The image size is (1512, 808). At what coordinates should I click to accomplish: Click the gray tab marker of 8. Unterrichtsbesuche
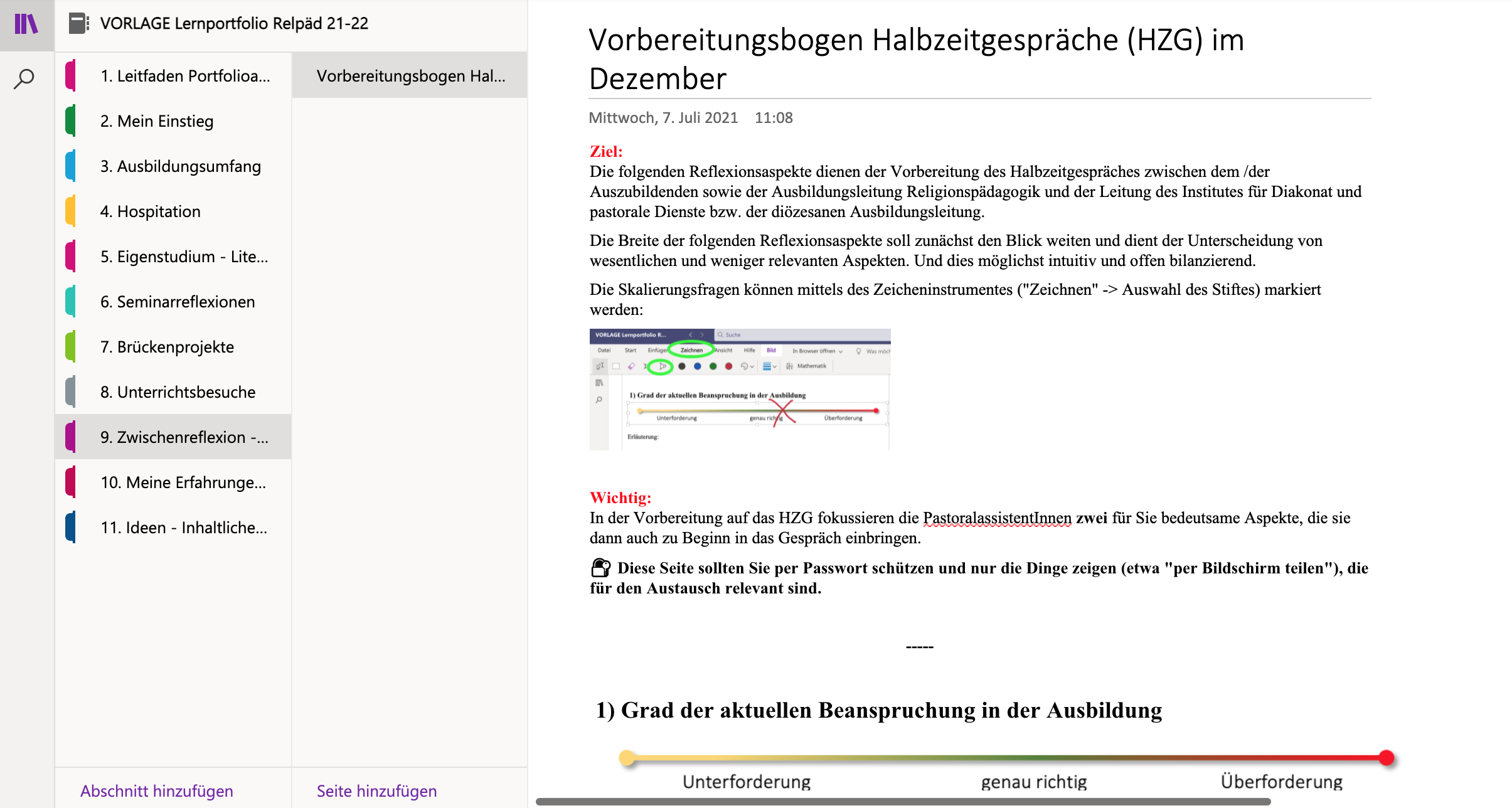click(71, 392)
